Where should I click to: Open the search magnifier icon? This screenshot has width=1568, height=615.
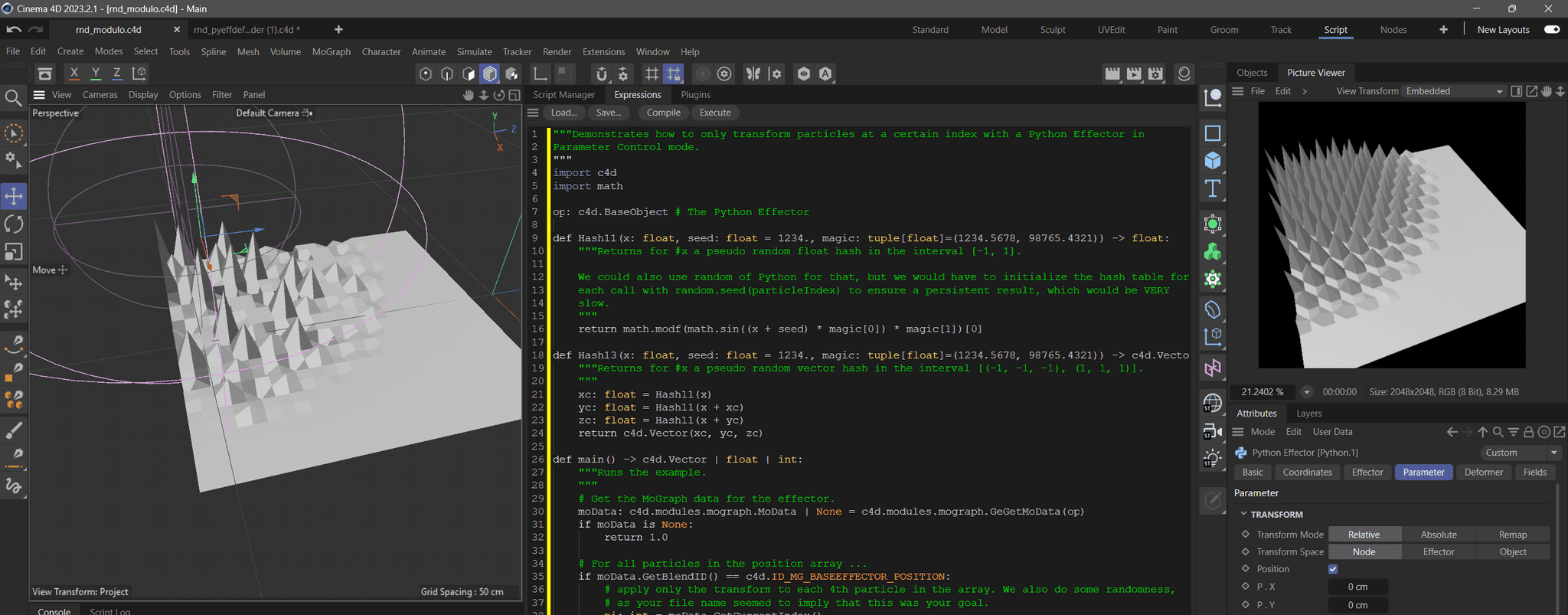coord(13,98)
